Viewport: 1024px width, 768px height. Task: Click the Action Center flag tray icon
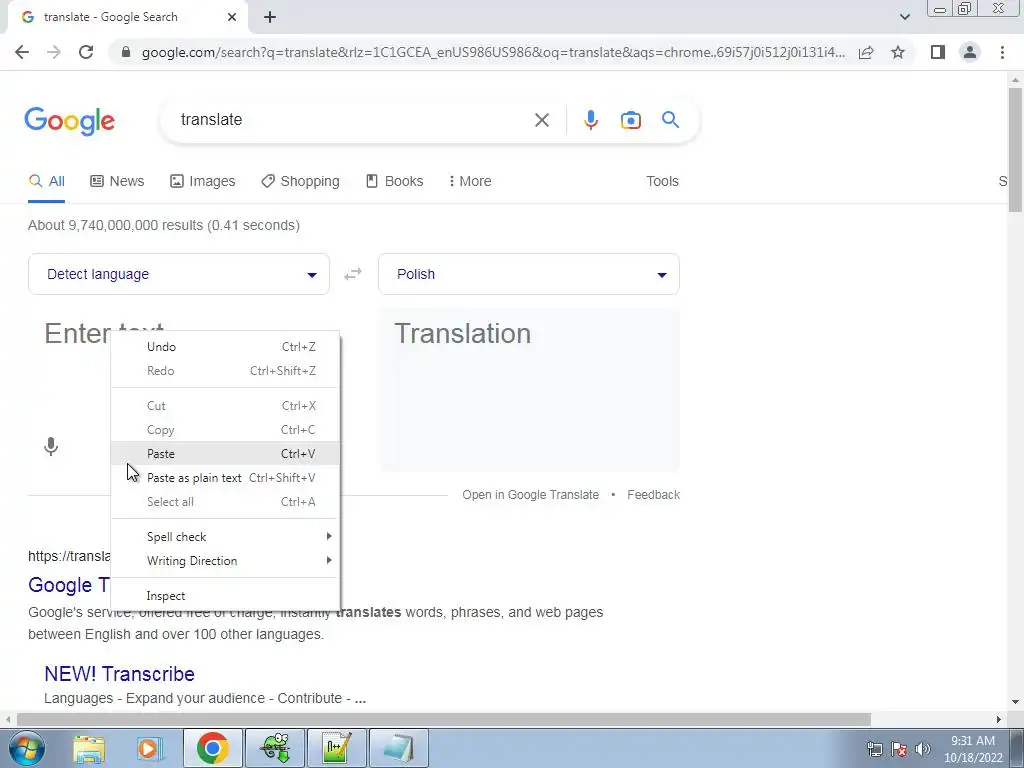899,748
